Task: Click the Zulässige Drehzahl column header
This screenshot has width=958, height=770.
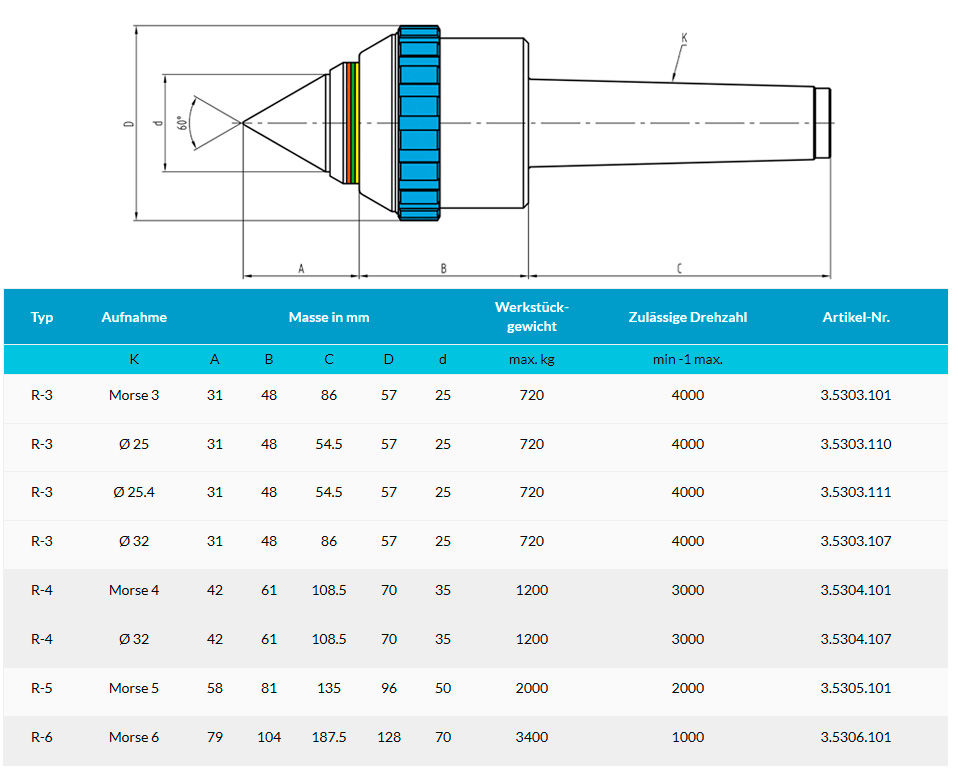Action: pyautogui.click(x=687, y=317)
